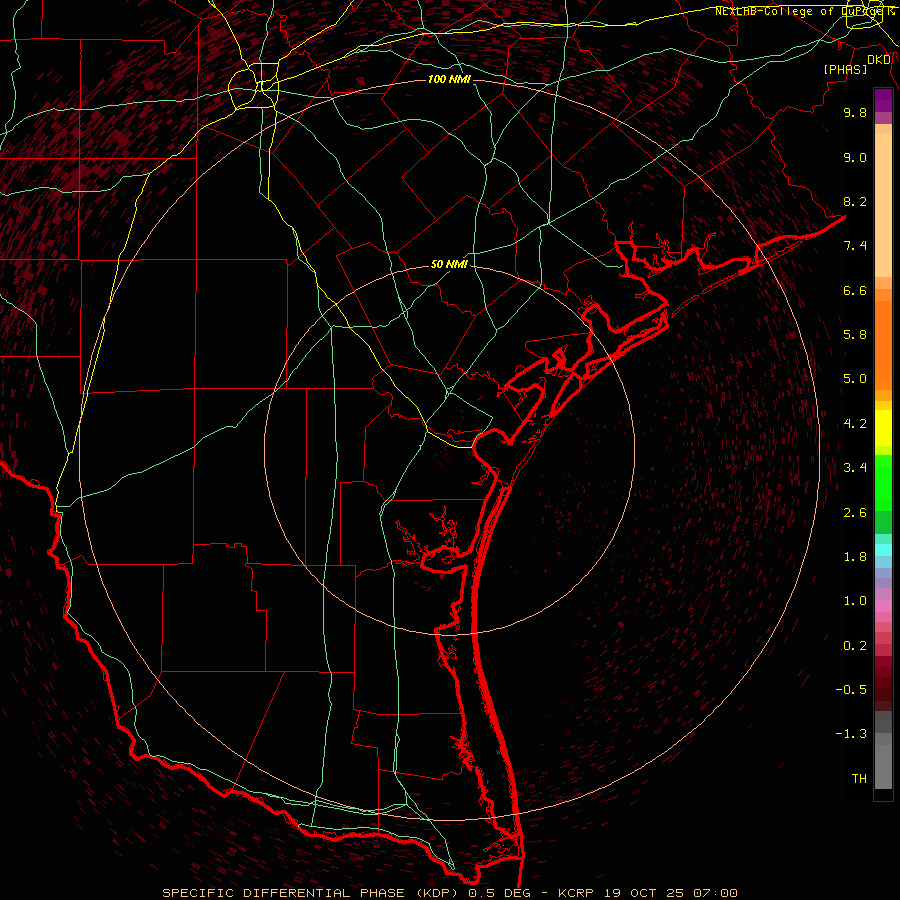This screenshot has height=900, width=900.
Task: Click the TH threshold label on scale
Action: 859,779
